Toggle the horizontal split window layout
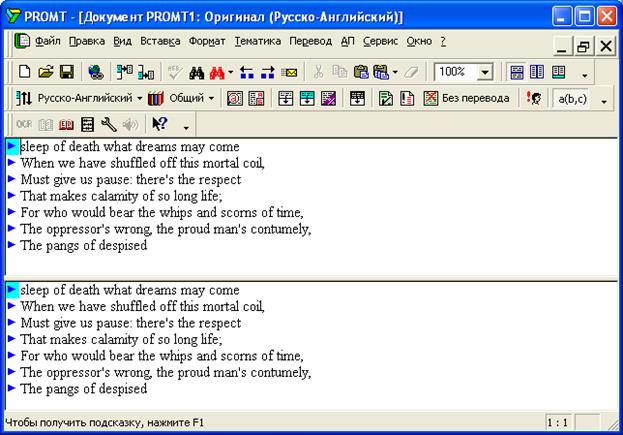Screen dimensions: 623x435 pyautogui.click(x=516, y=72)
